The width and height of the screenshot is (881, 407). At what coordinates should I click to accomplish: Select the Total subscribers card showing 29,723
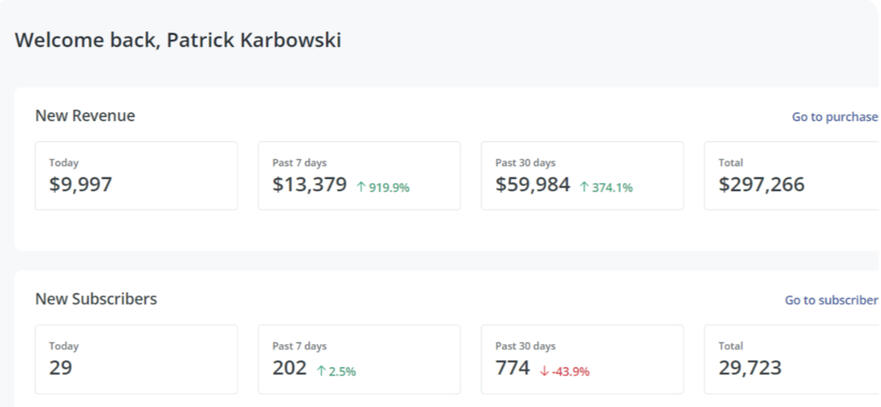(x=790, y=359)
